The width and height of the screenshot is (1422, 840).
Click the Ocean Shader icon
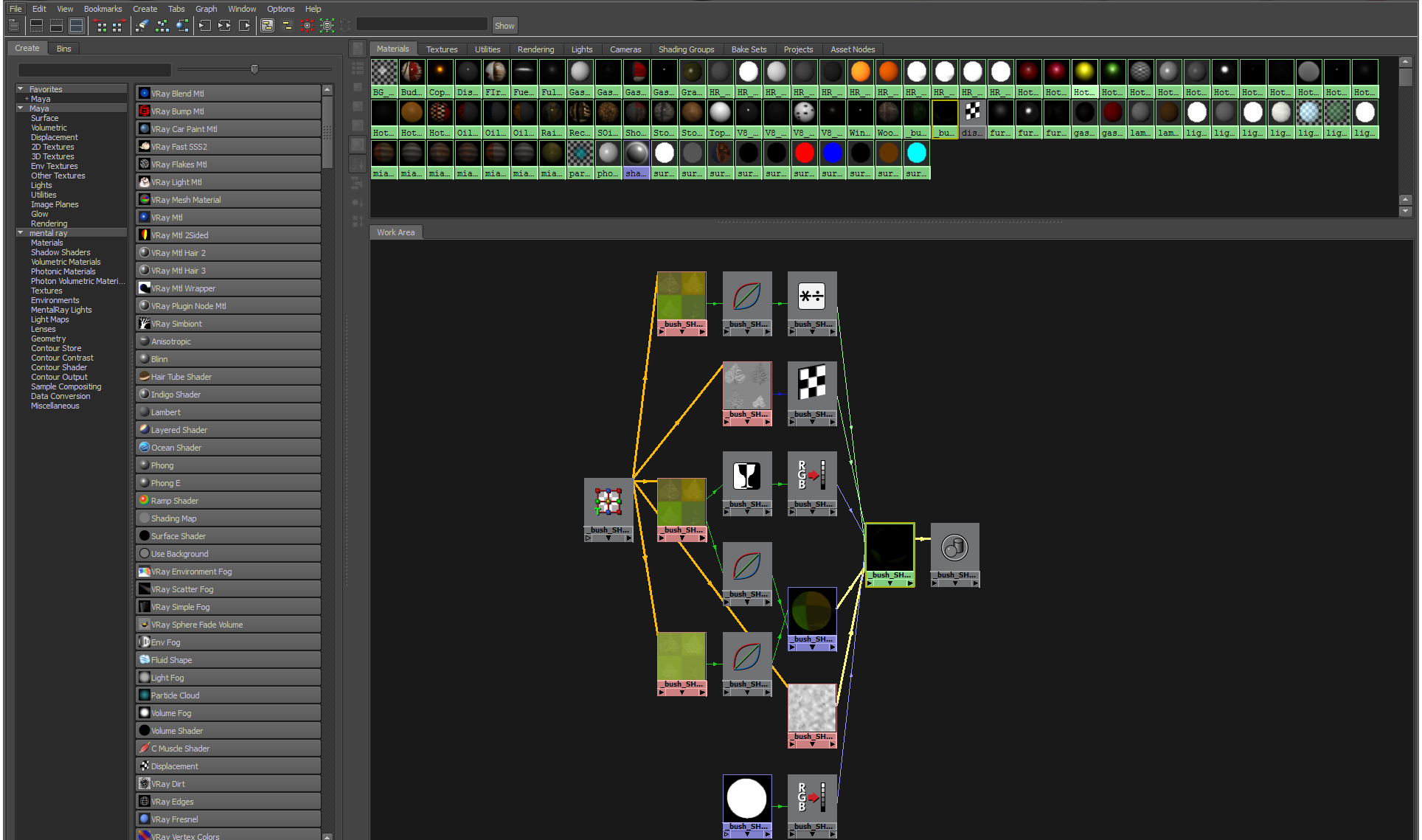[x=145, y=448]
